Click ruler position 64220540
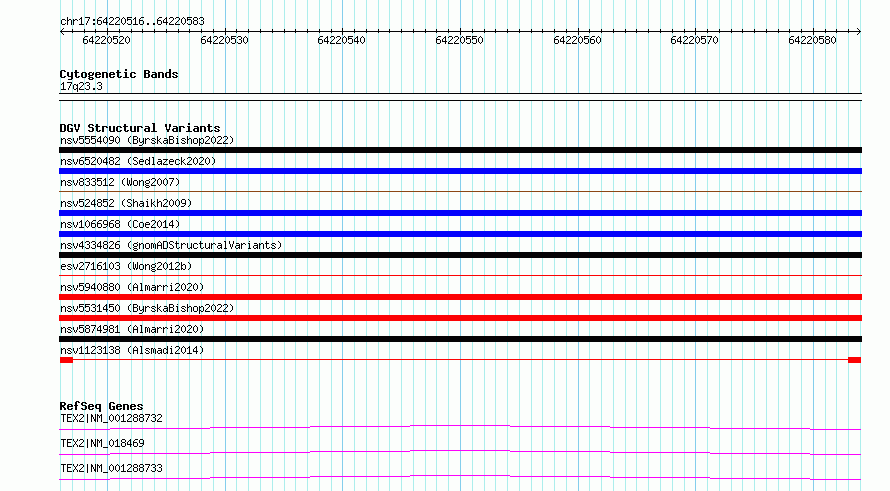The width and height of the screenshot is (890, 491). coord(341,40)
